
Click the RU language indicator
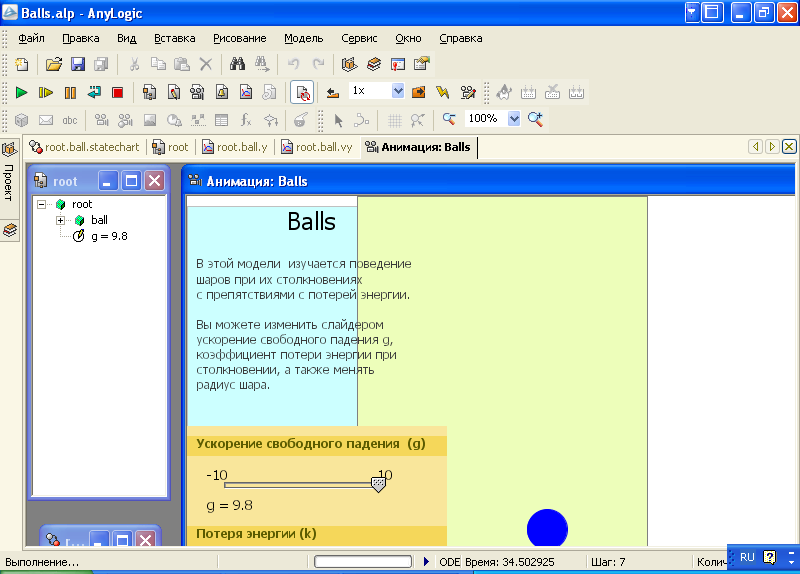pyautogui.click(x=747, y=557)
